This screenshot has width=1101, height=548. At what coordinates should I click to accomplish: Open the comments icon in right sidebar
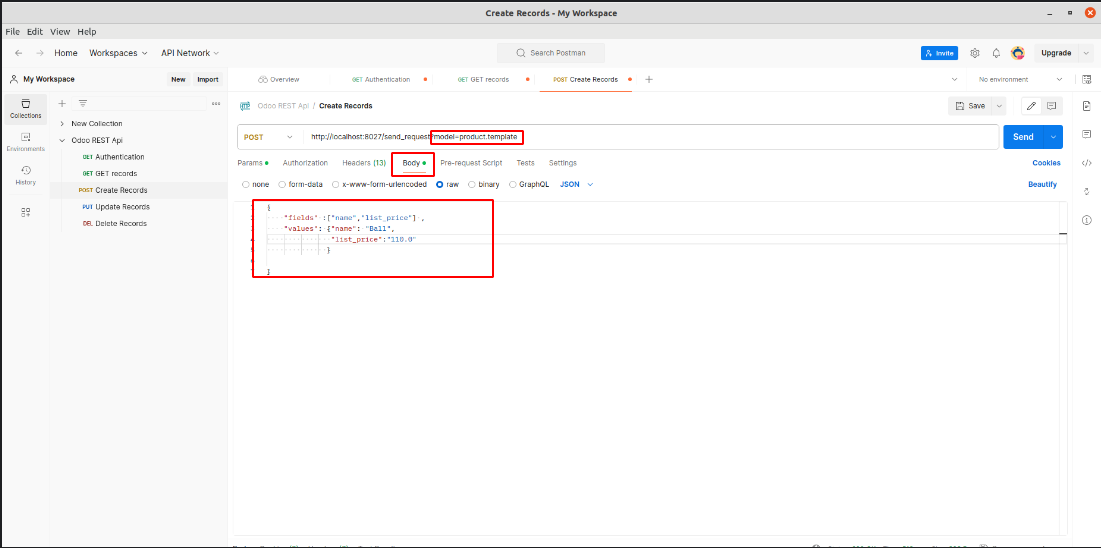(1086, 133)
